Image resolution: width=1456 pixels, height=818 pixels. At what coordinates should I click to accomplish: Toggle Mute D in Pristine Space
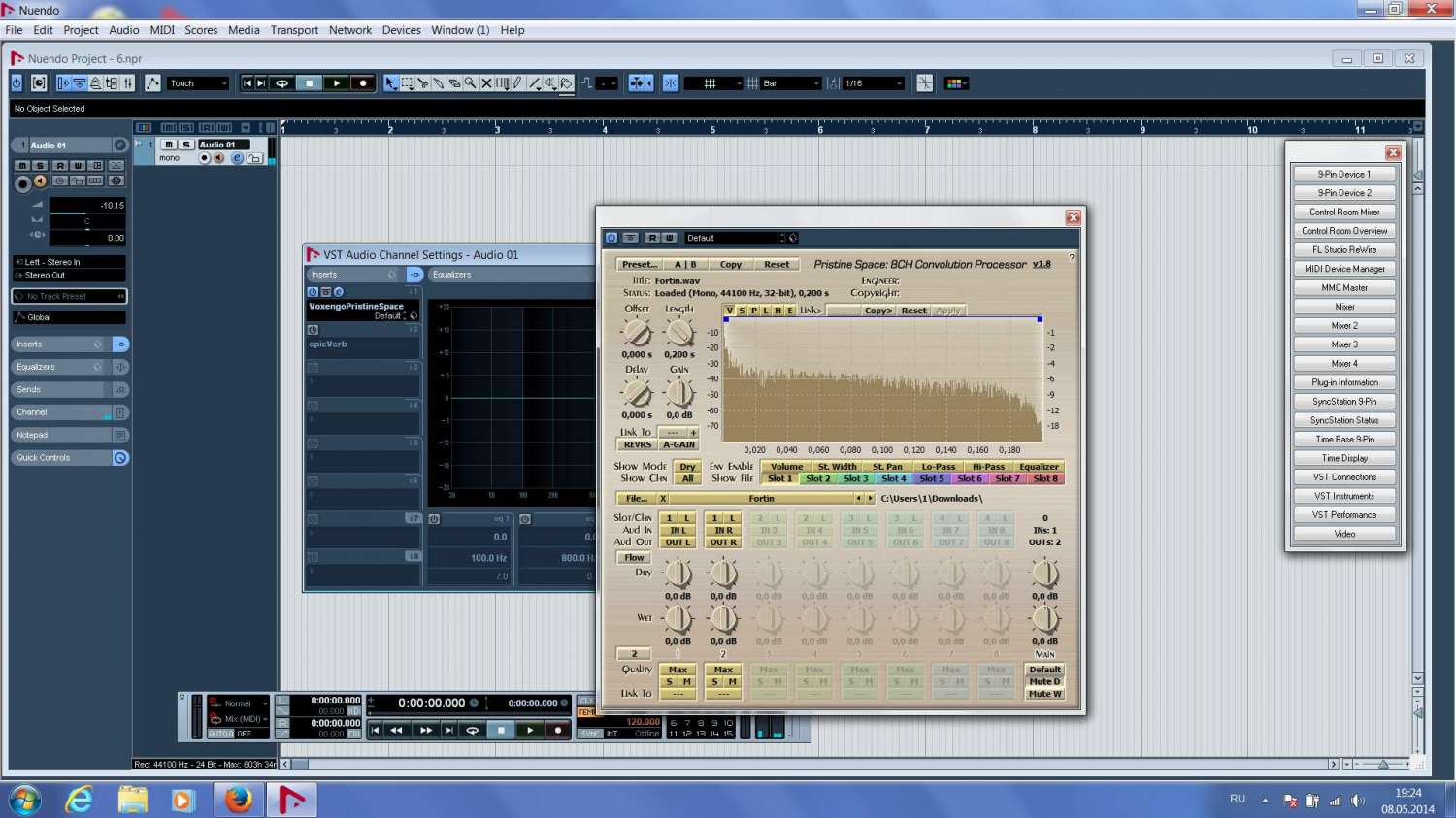pyautogui.click(x=1044, y=681)
